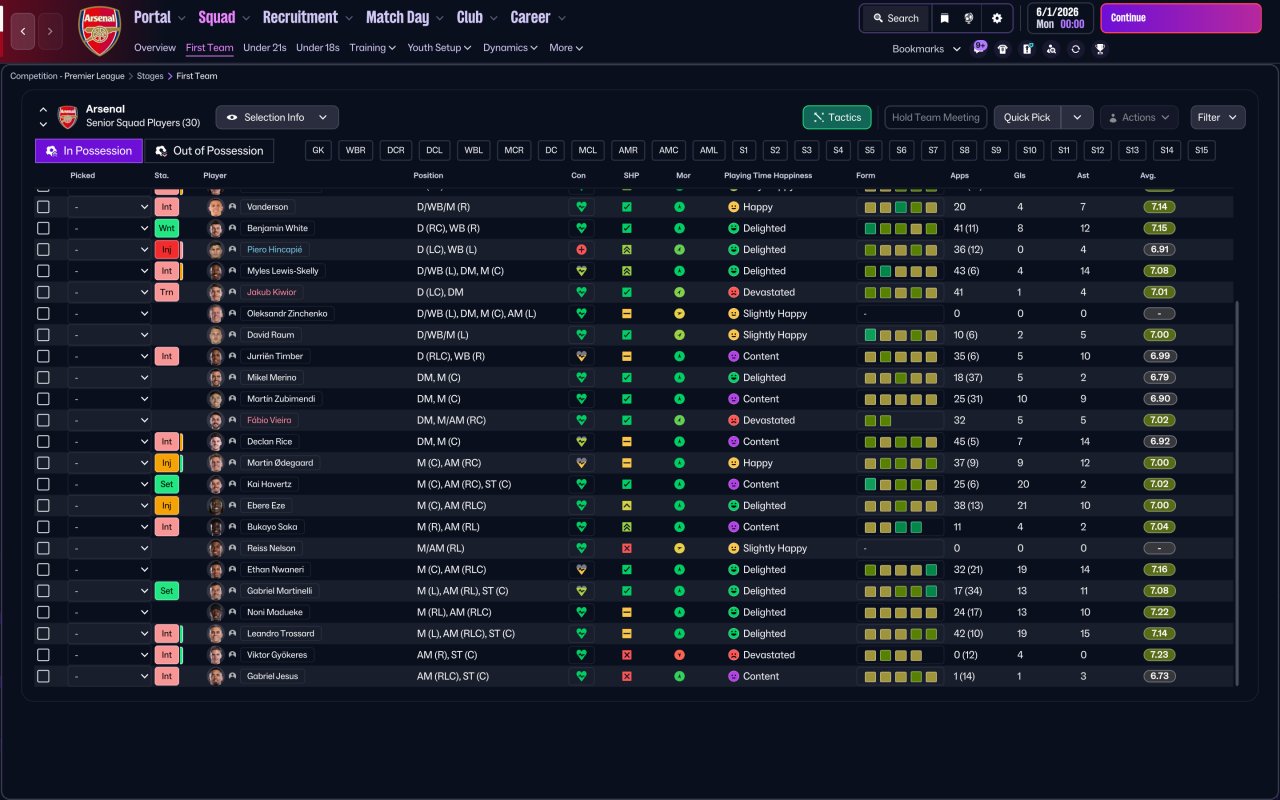Click the trophy shortcut icon
Screen dimensions: 1280x800
point(1099,49)
